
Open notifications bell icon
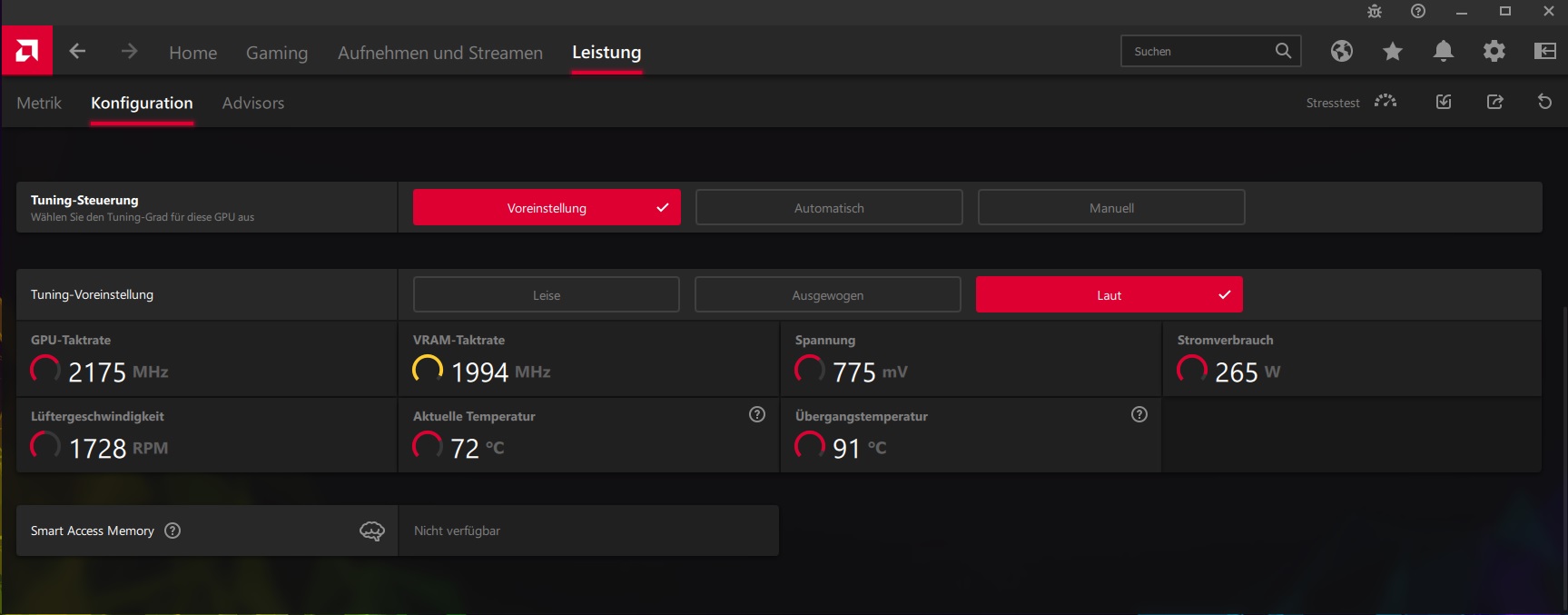(x=1444, y=52)
